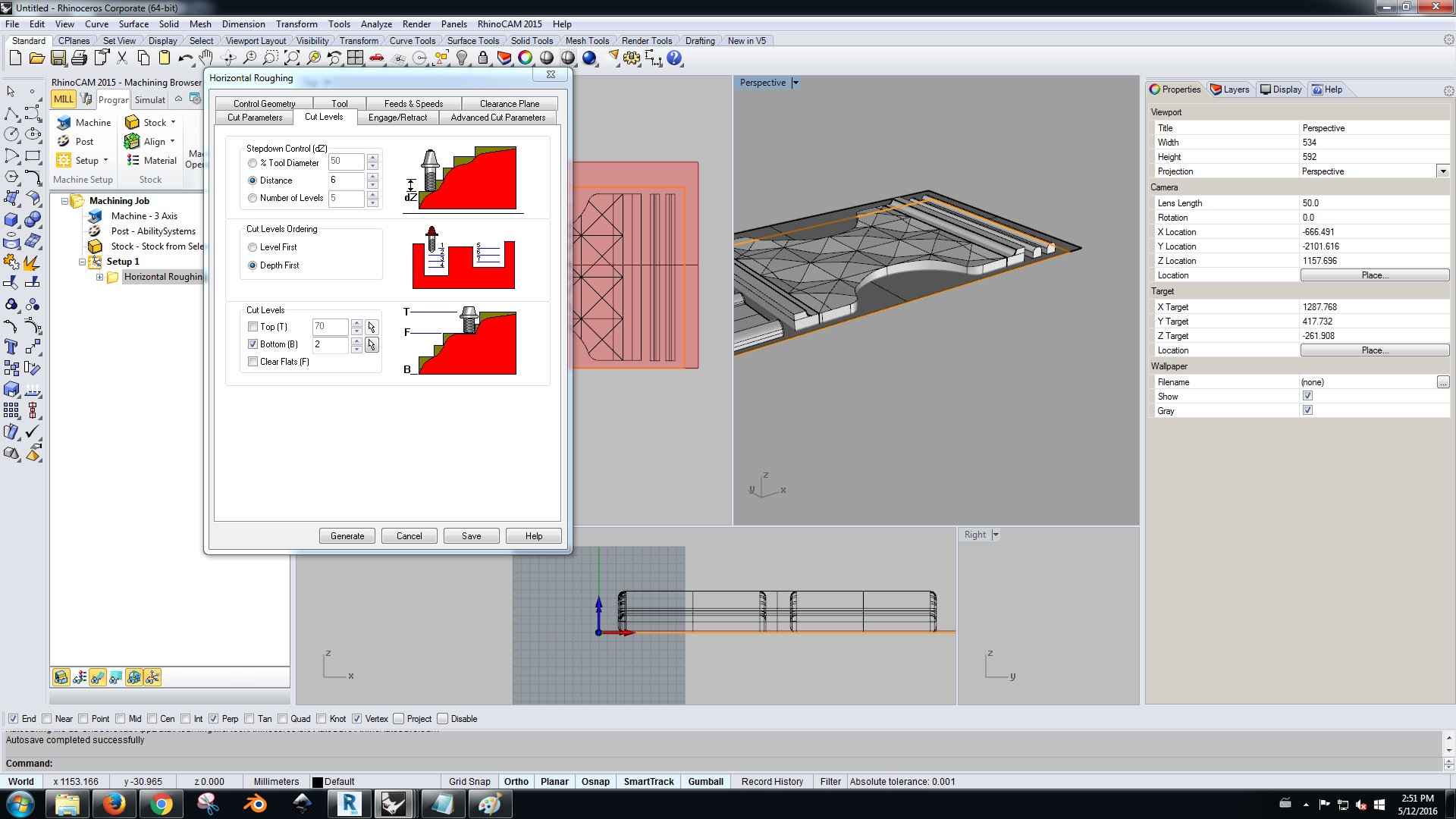Uncheck the Bottom (B) cut level checkbox
The image size is (1456, 819).
click(x=253, y=344)
